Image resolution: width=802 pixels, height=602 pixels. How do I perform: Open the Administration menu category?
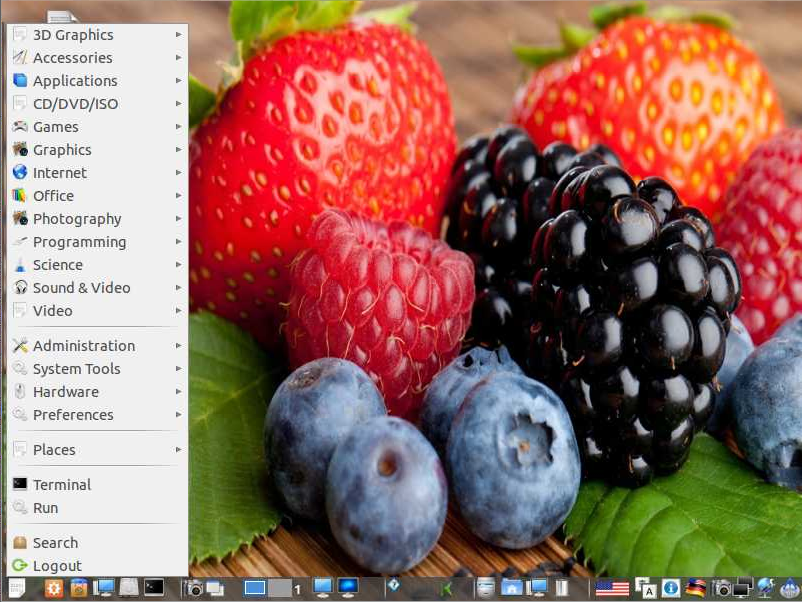point(97,346)
